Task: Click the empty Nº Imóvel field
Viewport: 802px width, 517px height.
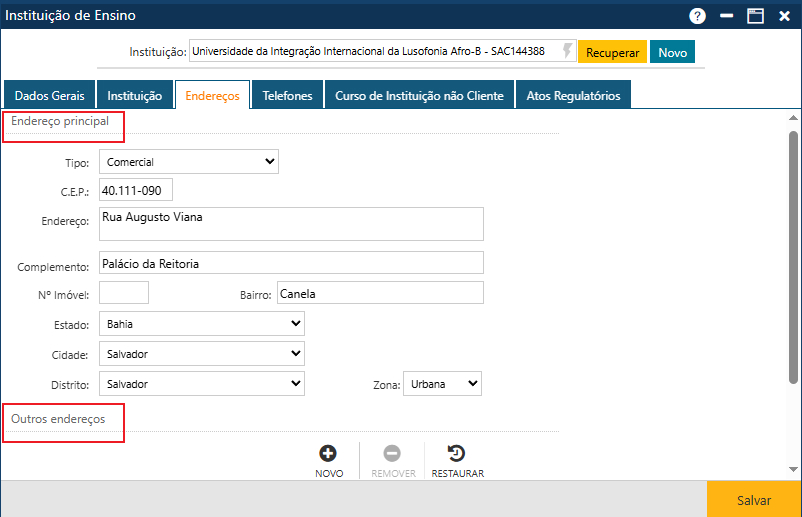Action: 124,293
